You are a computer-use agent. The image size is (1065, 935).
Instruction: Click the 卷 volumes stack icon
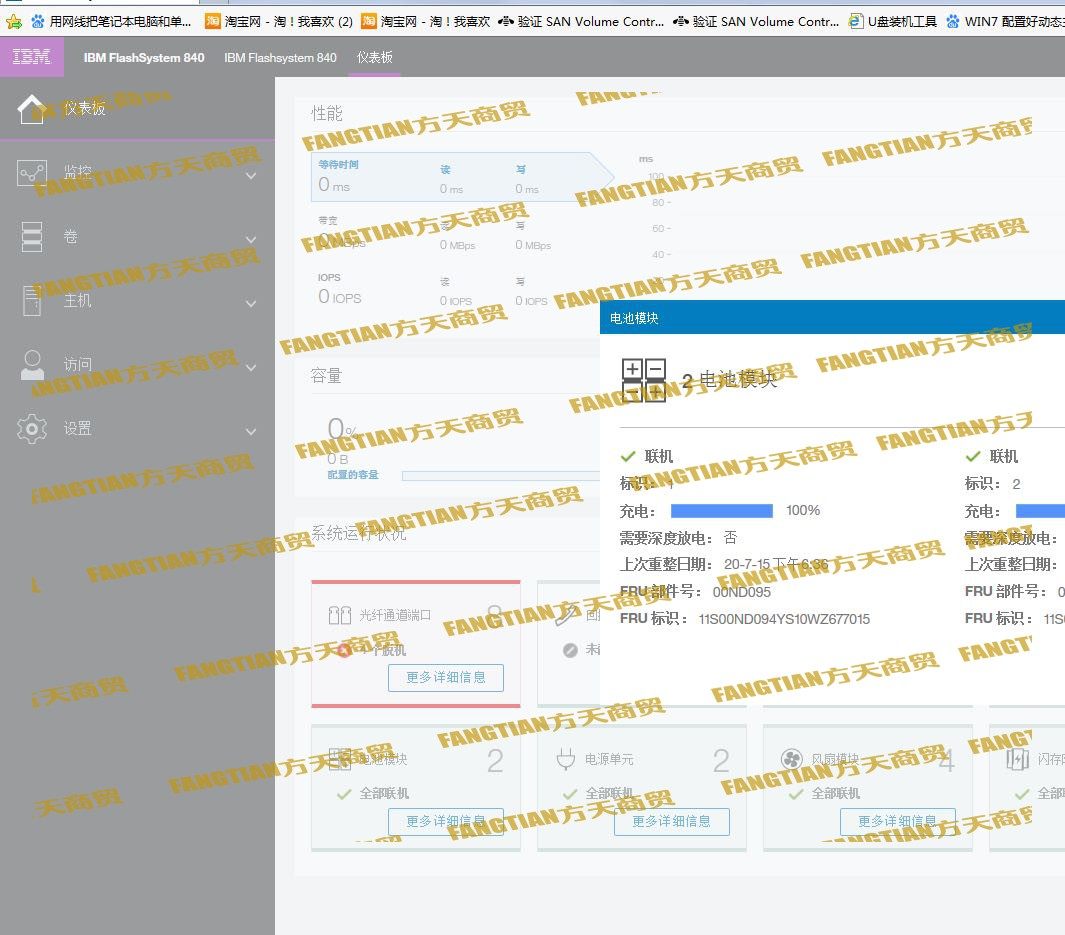pos(32,237)
